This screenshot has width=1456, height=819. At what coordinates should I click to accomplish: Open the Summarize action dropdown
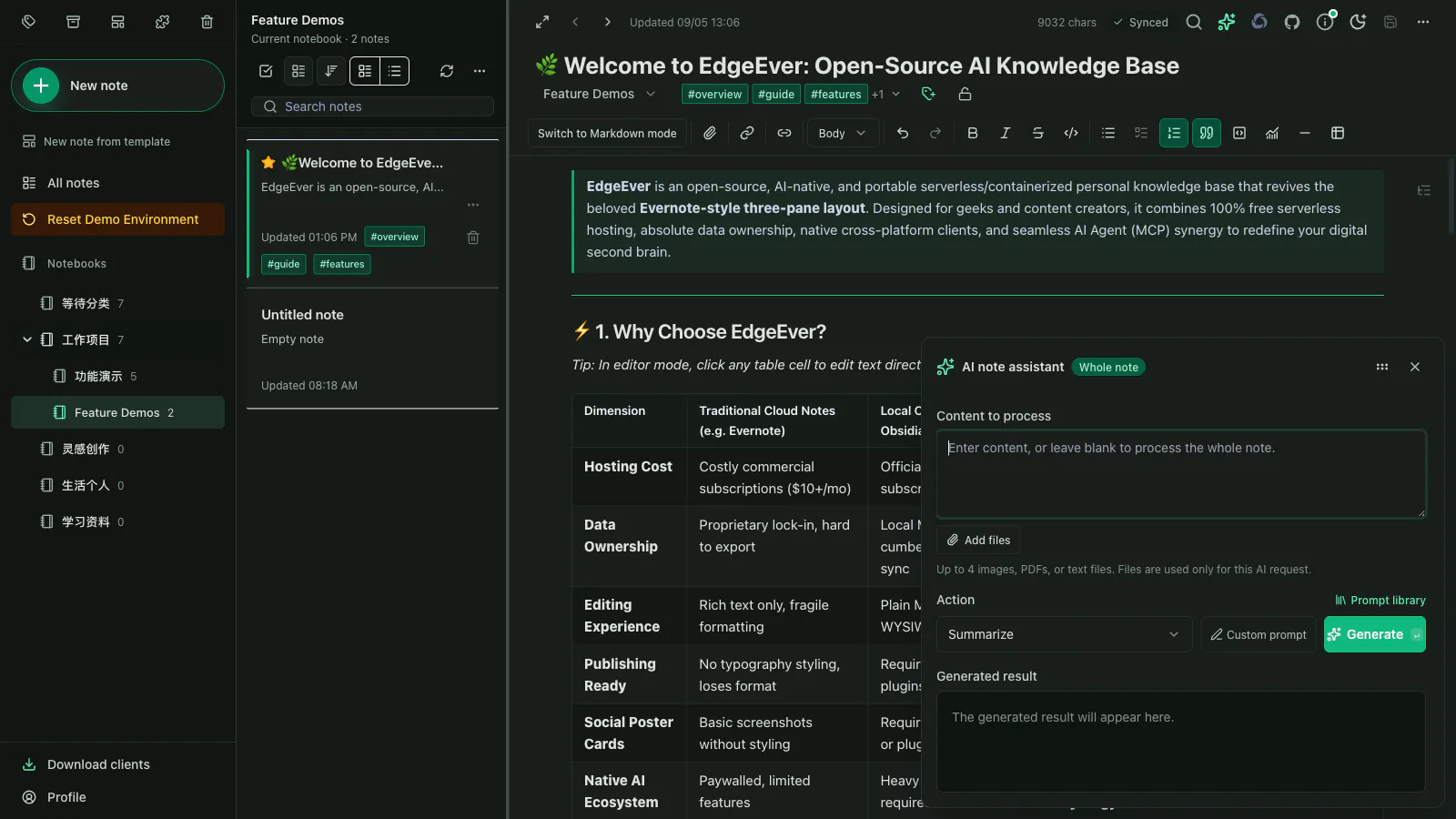point(1064,634)
